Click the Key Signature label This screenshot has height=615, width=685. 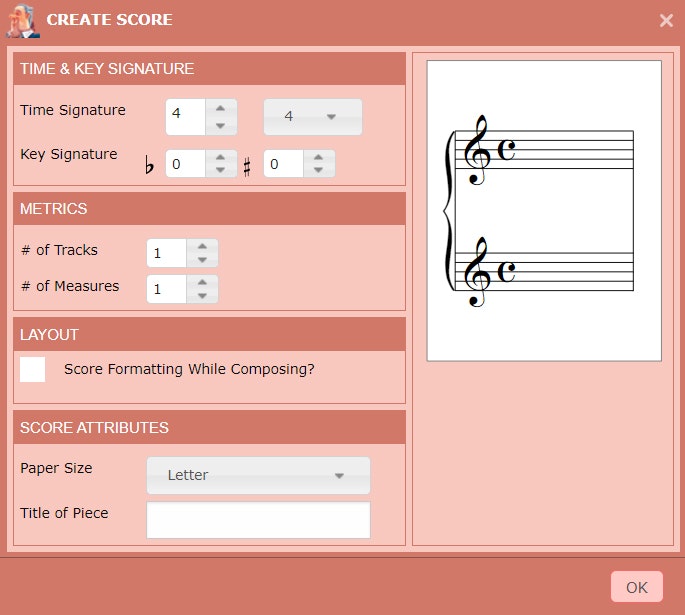[69, 154]
